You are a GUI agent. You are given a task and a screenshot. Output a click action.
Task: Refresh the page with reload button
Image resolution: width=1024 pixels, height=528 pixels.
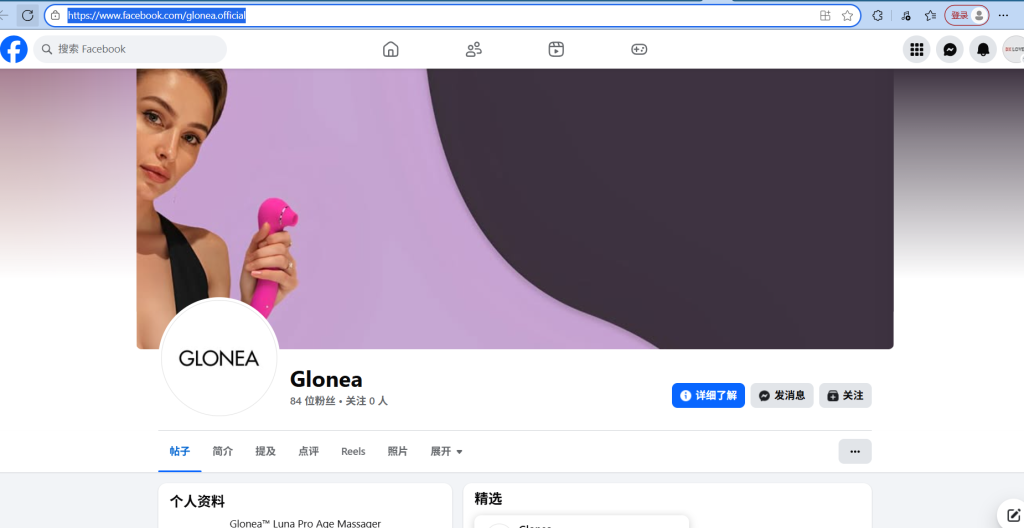[27, 15]
